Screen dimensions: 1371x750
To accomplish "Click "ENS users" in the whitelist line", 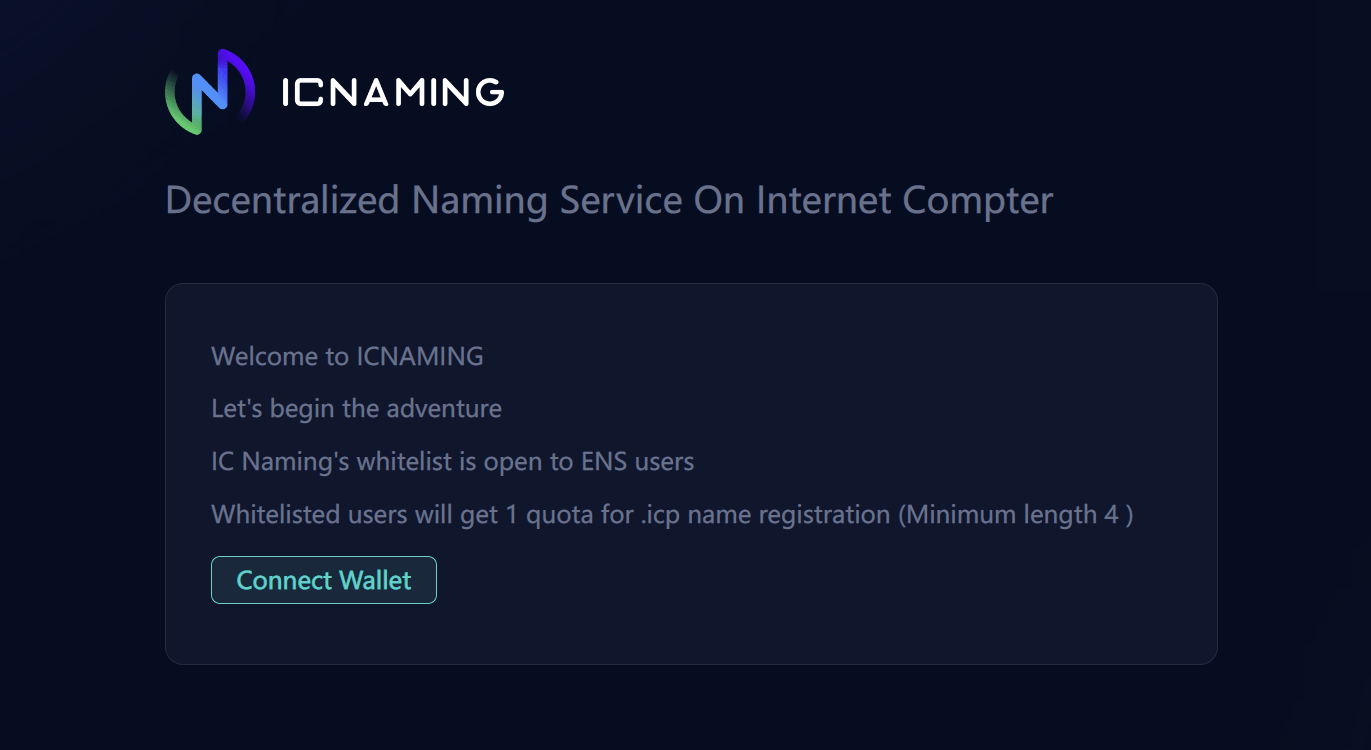I will click(x=637, y=462).
